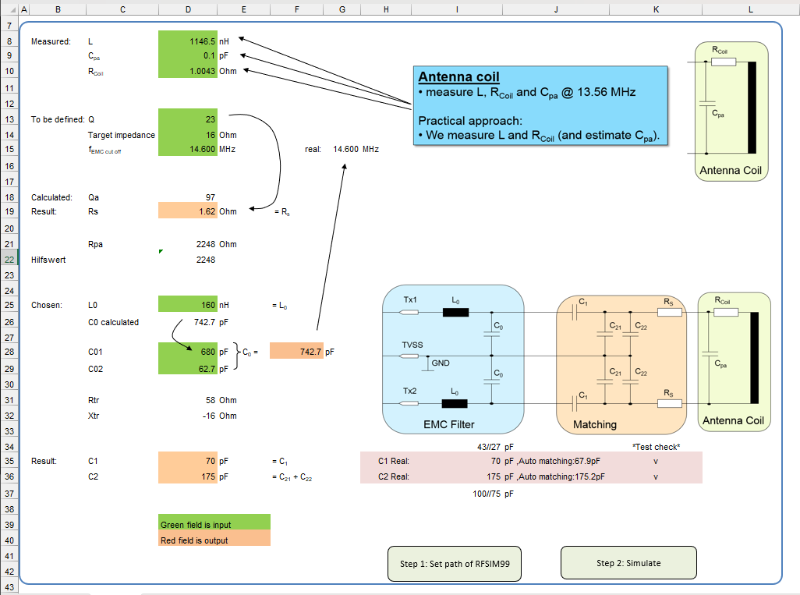The image size is (800, 595).
Task: Click the RCoil cell with value 1.0043
Action: 187,71
